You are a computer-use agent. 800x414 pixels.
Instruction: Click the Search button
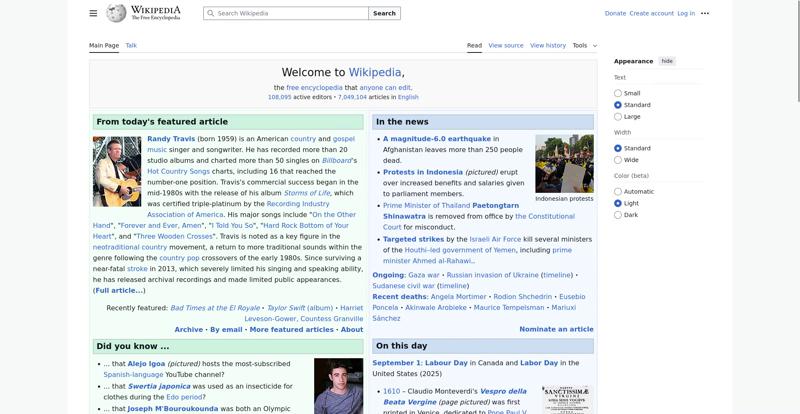click(384, 13)
